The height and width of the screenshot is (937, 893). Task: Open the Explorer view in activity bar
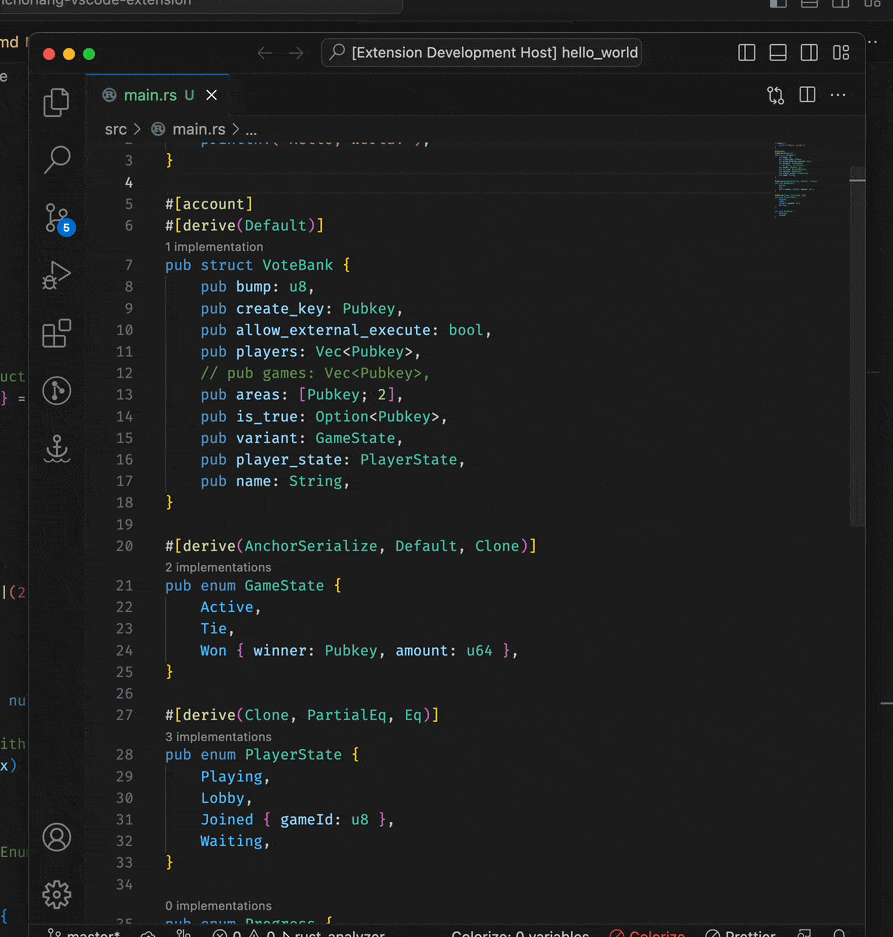pos(57,102)
